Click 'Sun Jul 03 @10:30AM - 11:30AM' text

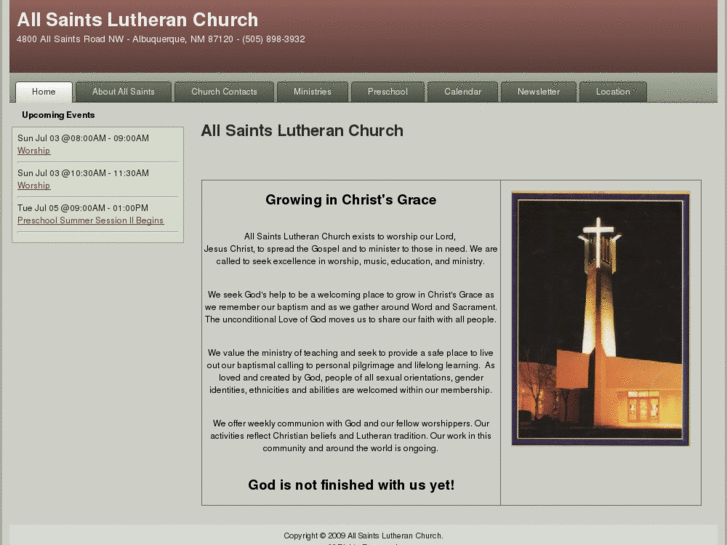83,173
